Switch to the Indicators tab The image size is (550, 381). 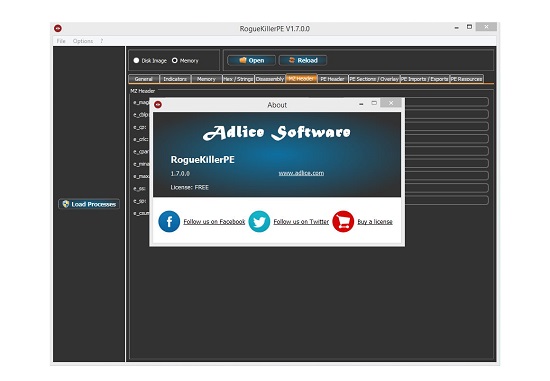point(175,79)
